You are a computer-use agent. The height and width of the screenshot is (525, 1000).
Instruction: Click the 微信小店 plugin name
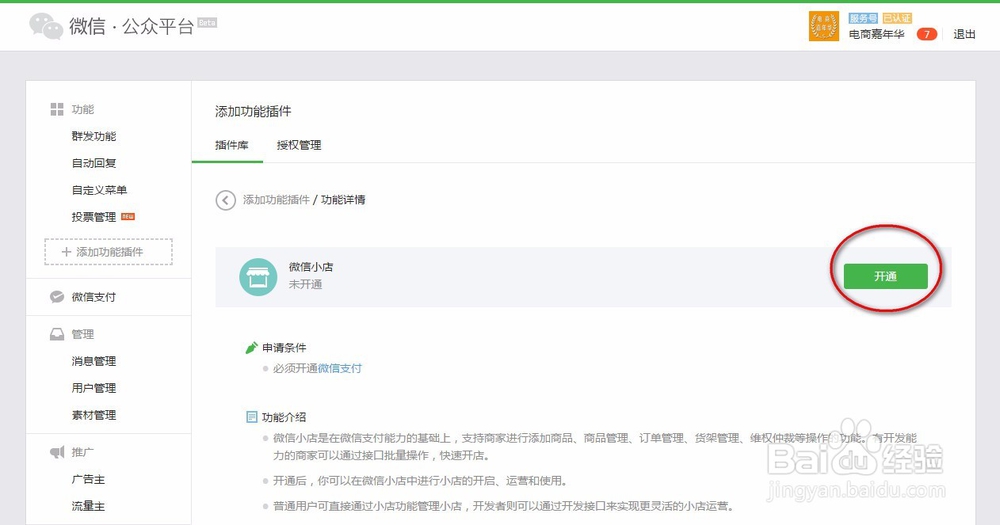click(x=311, y=267)
